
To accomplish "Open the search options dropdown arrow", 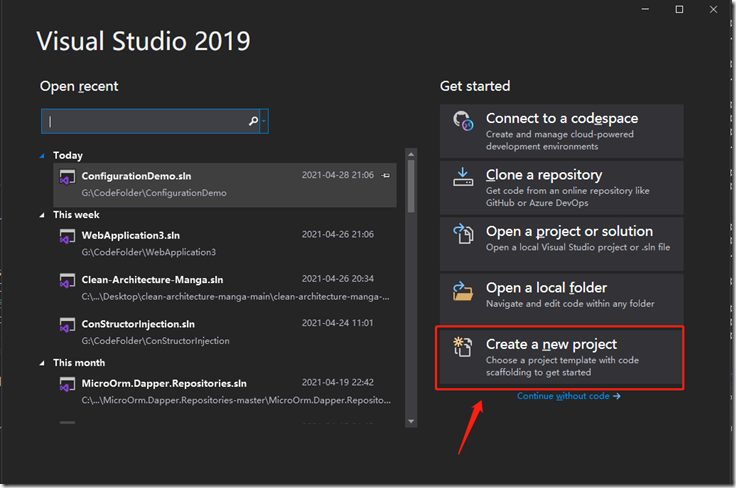I will point(264,121).
